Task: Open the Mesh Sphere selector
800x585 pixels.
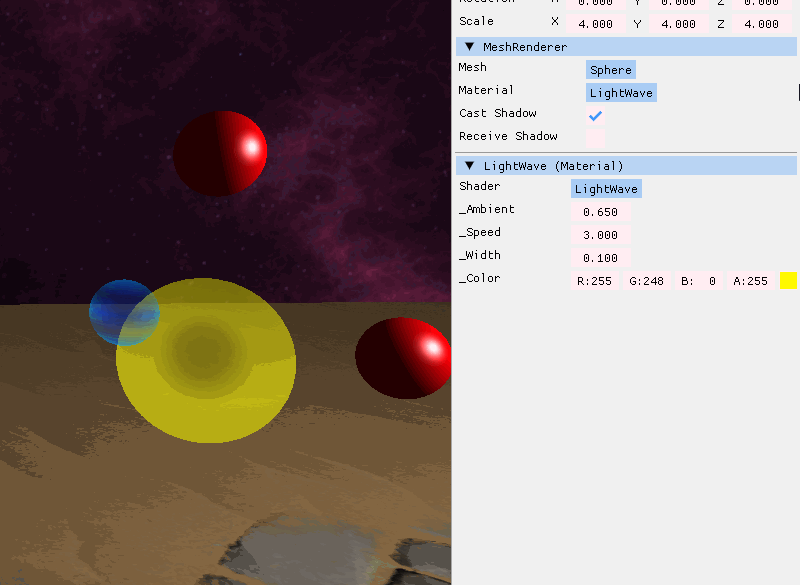Action: (x=611, y=70)
